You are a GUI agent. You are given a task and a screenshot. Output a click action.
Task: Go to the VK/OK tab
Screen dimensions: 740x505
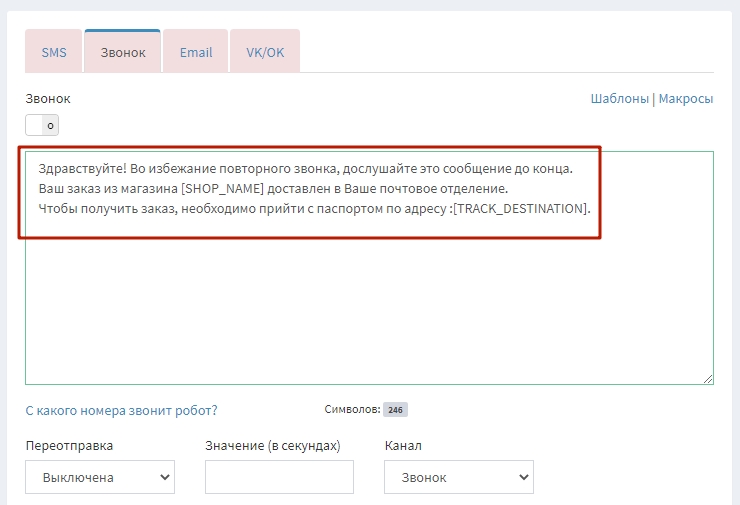(x=265, y=52)
